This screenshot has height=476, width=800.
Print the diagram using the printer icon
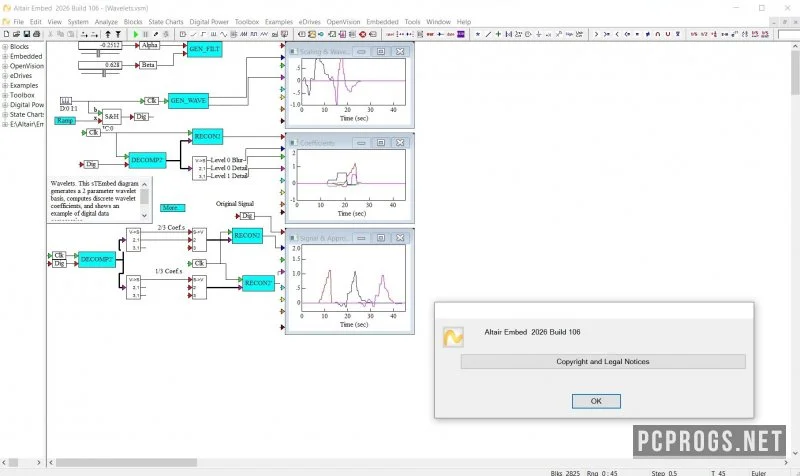(36, 34)
